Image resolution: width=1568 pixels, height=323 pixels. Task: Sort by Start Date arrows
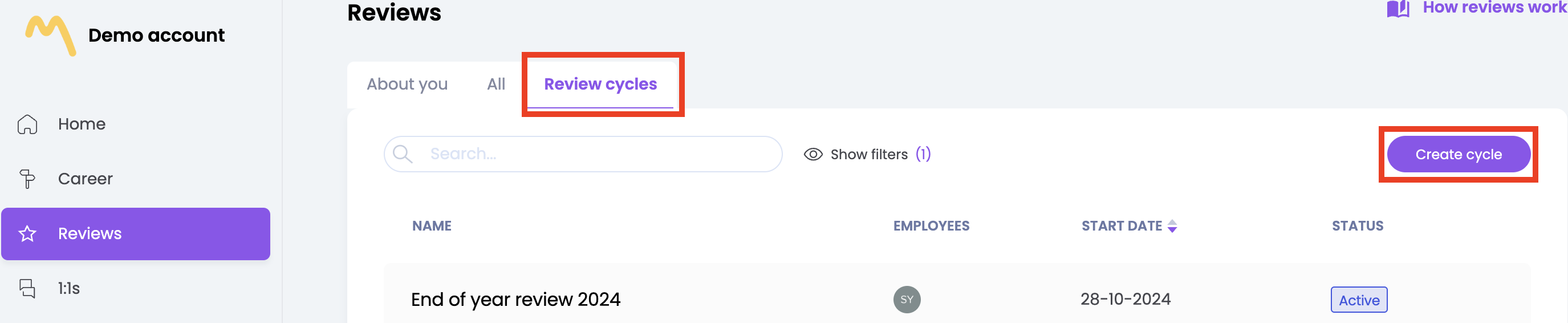coord(1172,226)
